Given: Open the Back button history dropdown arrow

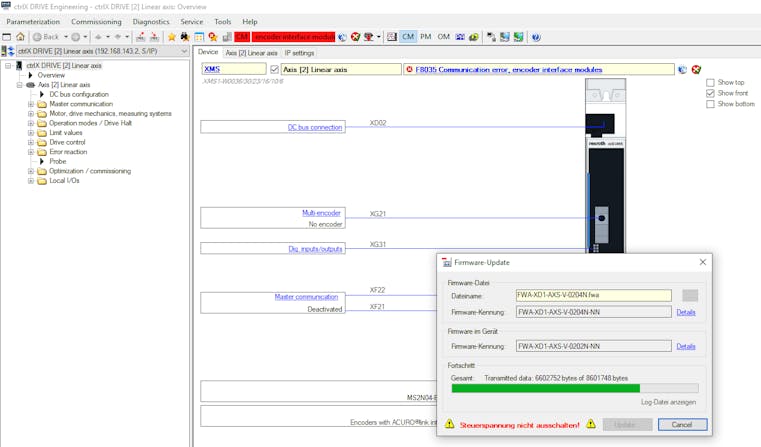Looking at the screenshot, I should click(x=66, y=37).
